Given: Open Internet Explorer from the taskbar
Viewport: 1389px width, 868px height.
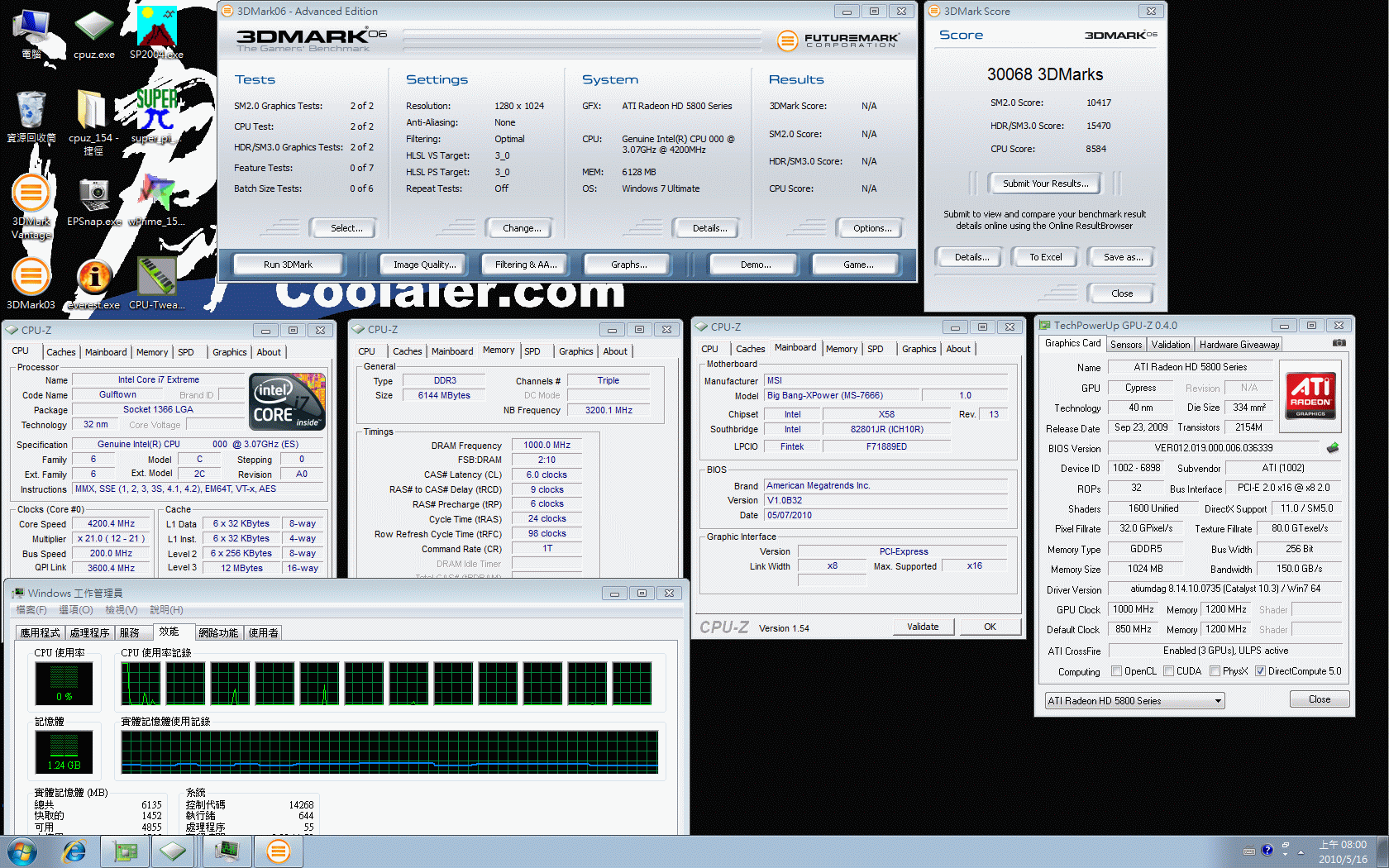Looking at the screenshot, I should [x=74, y=851].
